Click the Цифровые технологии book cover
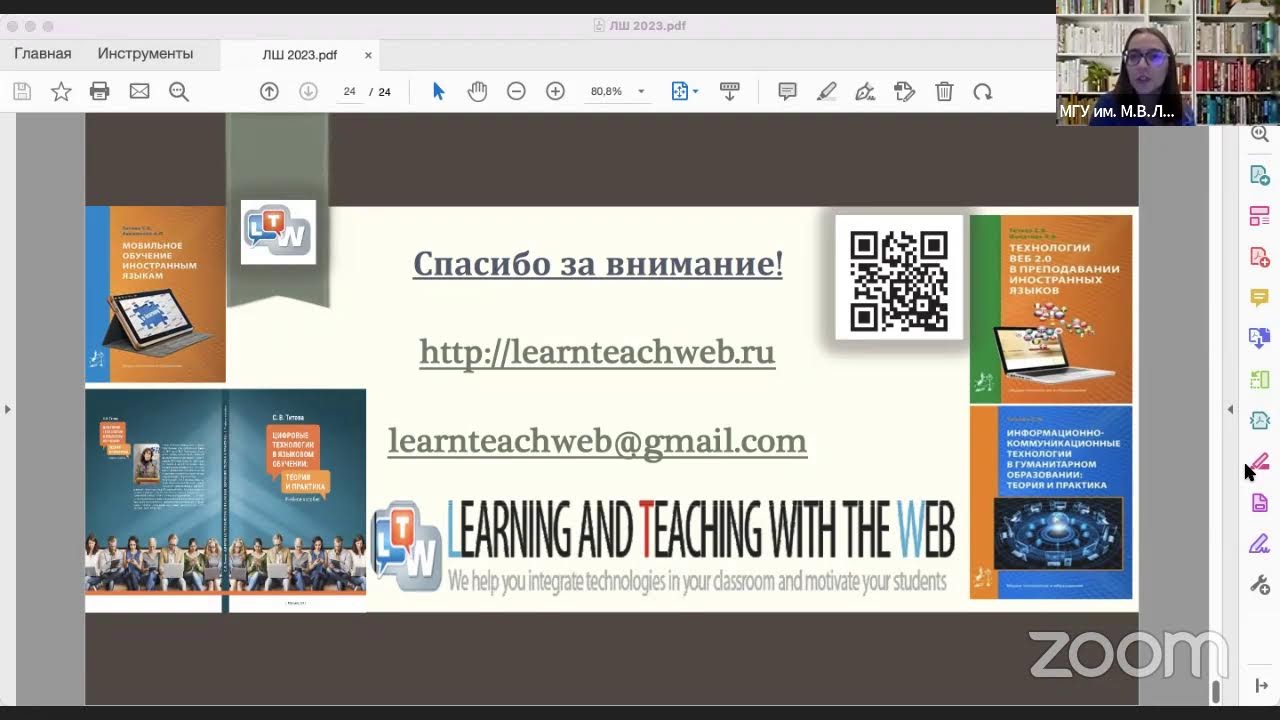 click(x=225, y=500)
